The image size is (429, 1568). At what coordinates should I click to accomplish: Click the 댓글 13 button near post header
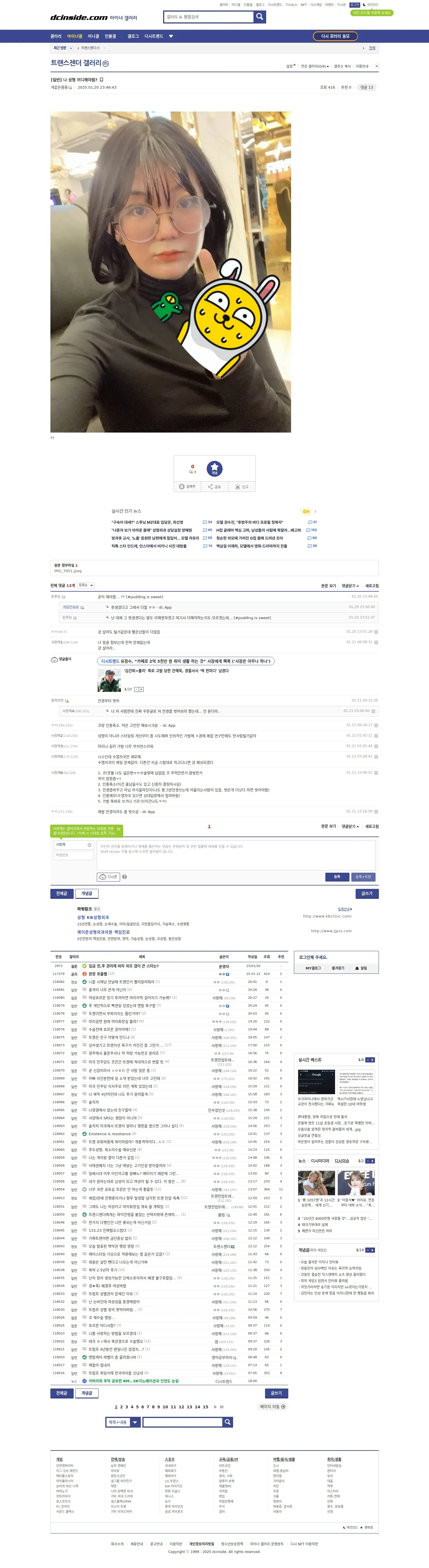(366, 87)
